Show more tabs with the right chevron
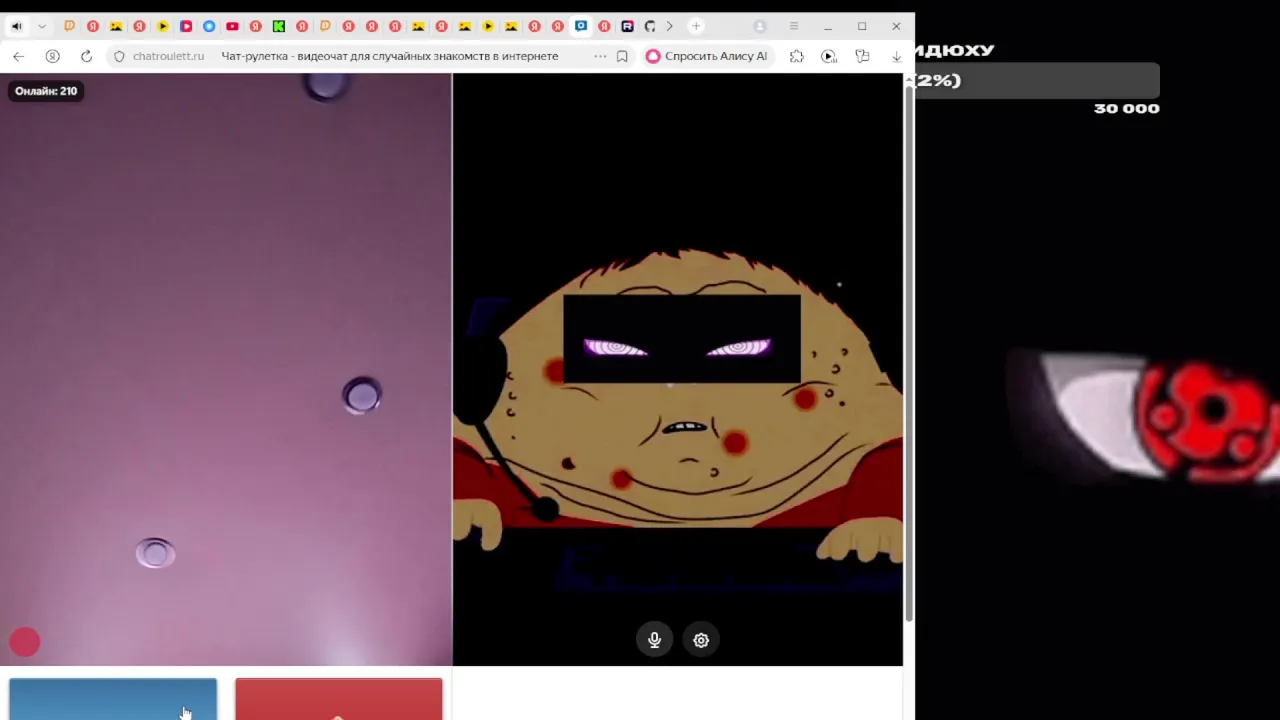 click(669, 26)
